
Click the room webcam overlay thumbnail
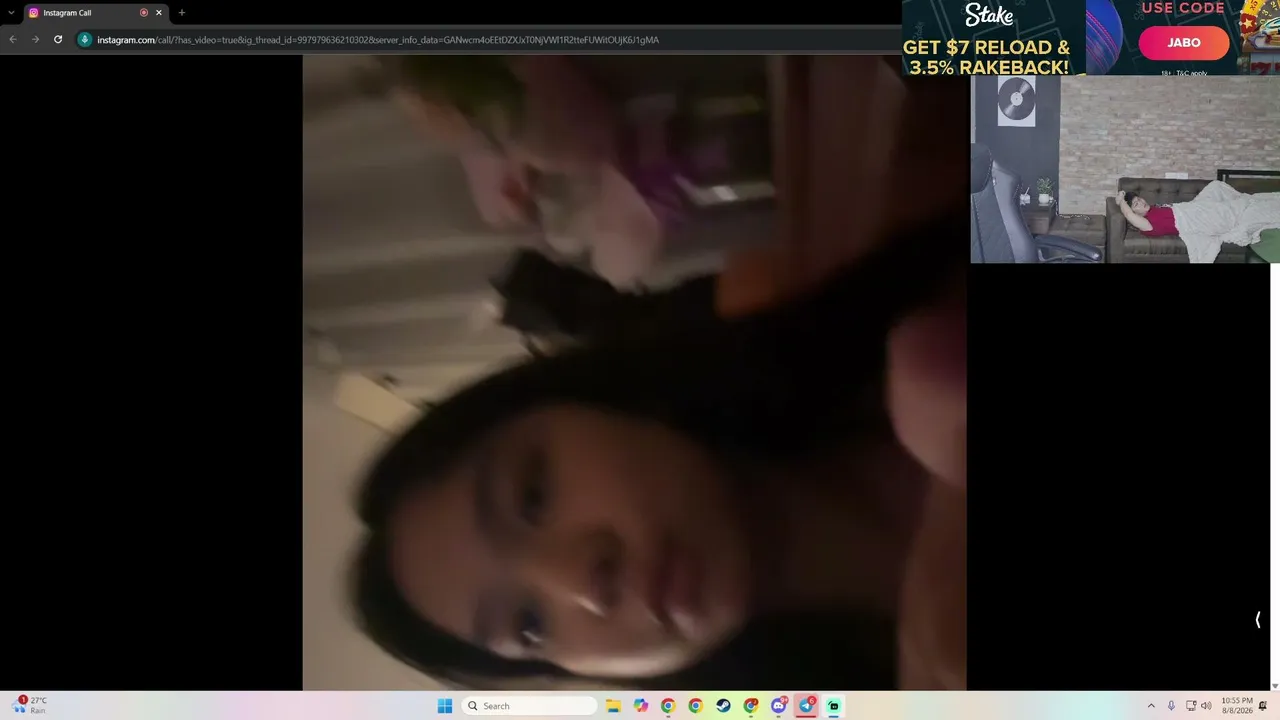(x=1125, y=170)
